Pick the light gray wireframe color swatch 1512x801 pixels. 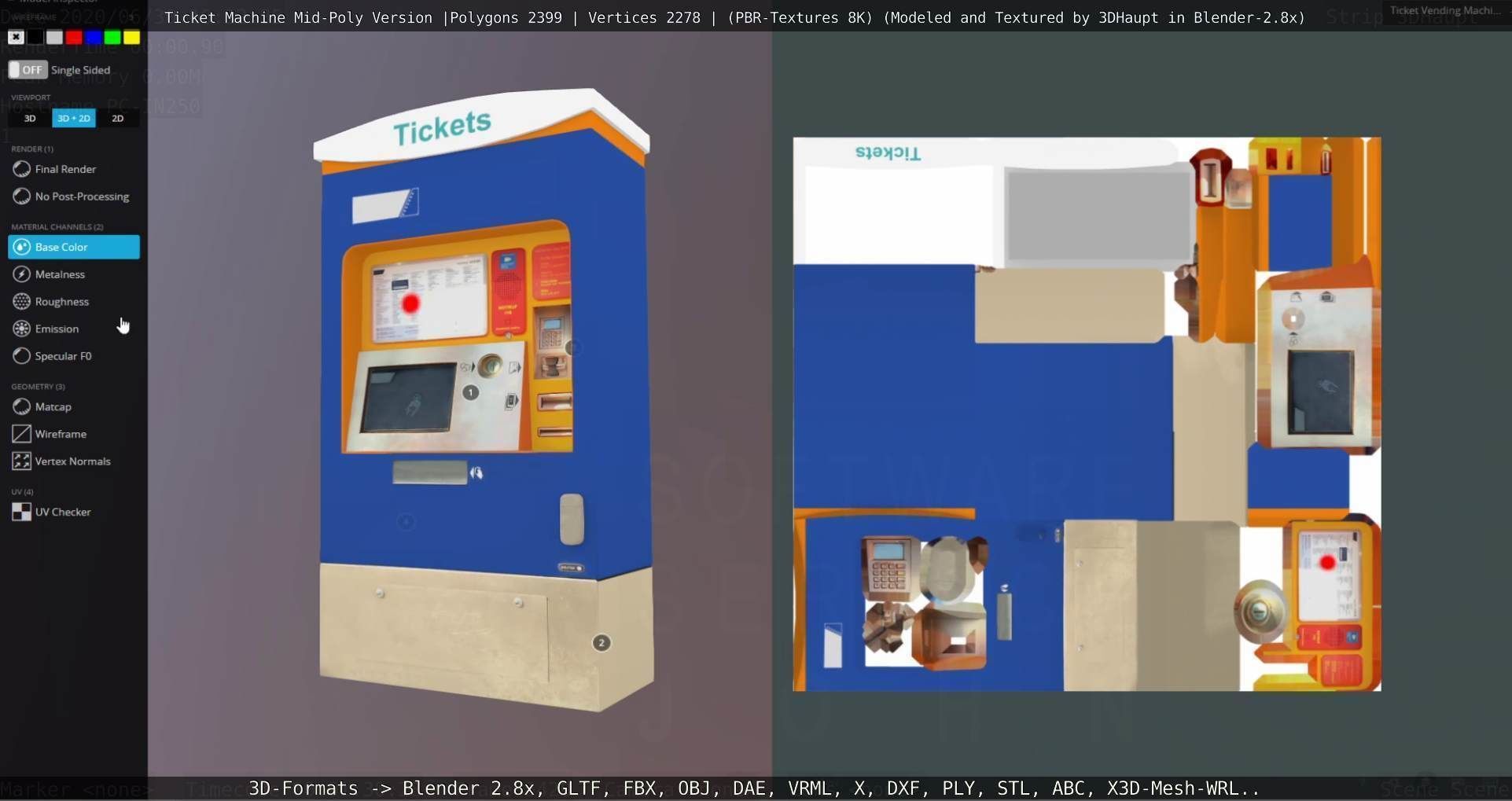pyautogui.click(x=54, y=37)
